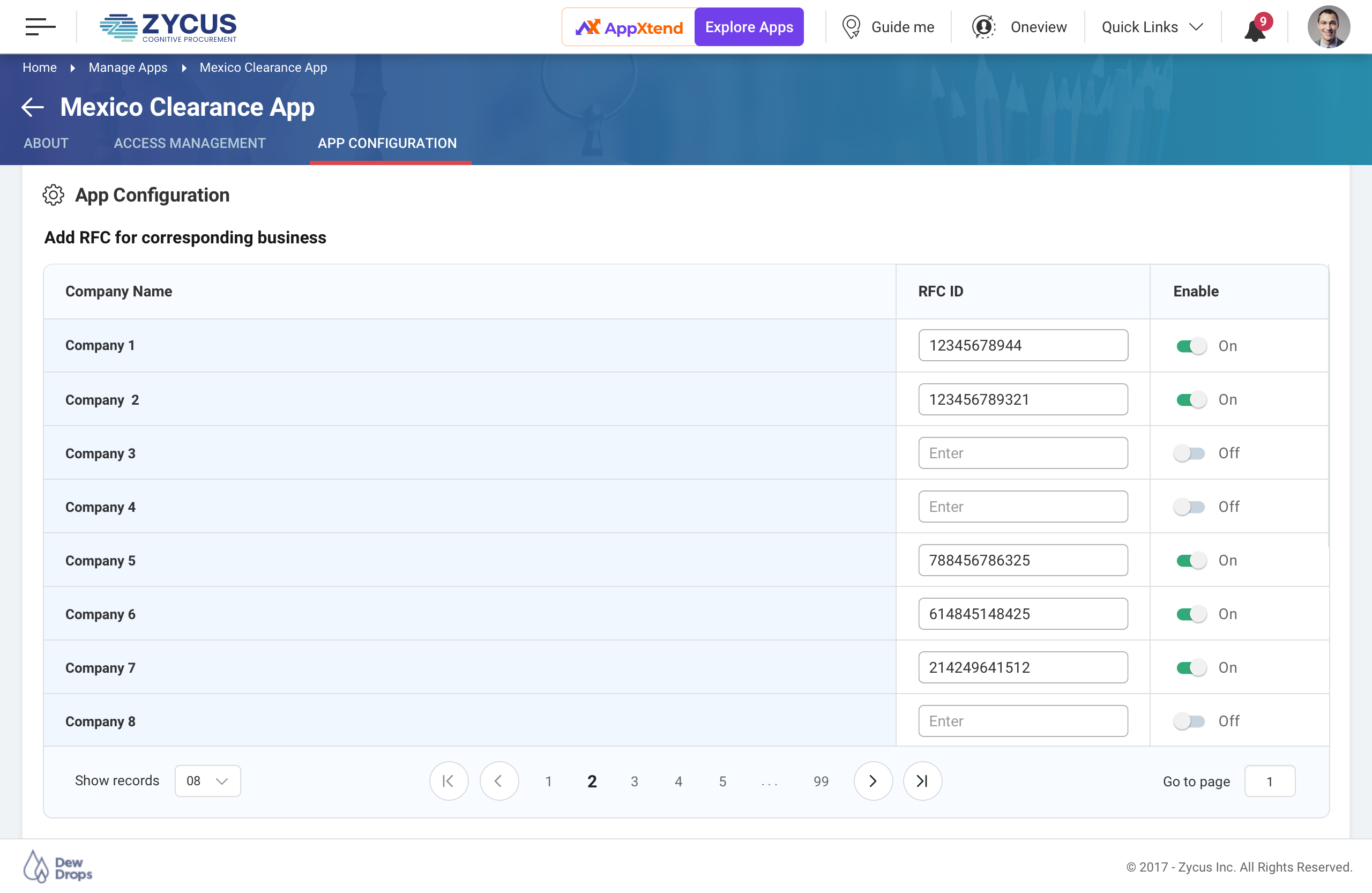Click the Company 8 RFC ID field

(1023, 721)
